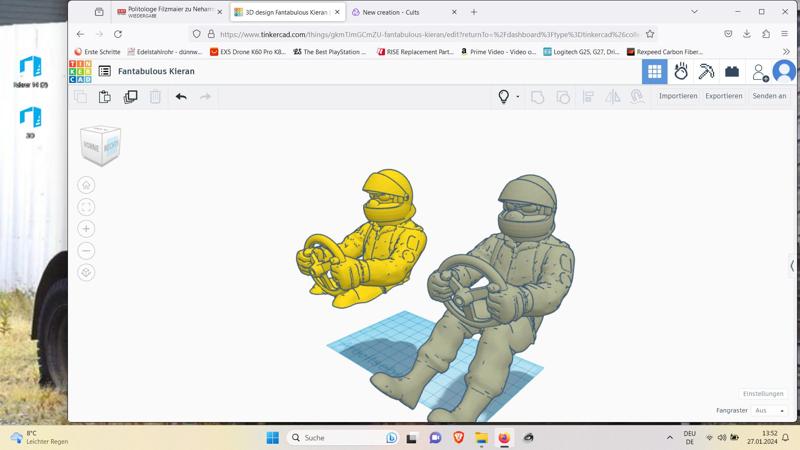The width and height of the screenshot is (800, 450).
Task: Click the Delete trash icon
Action: (x=155, y=96)
